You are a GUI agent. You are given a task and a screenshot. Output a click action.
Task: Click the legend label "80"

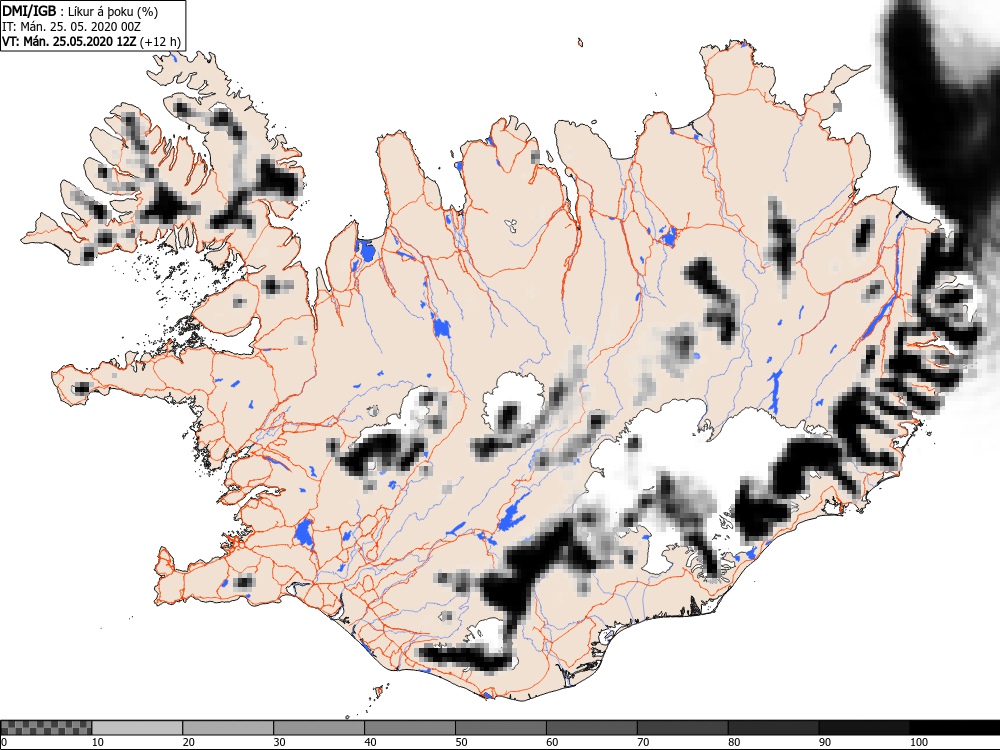click(x=734, y=742)
